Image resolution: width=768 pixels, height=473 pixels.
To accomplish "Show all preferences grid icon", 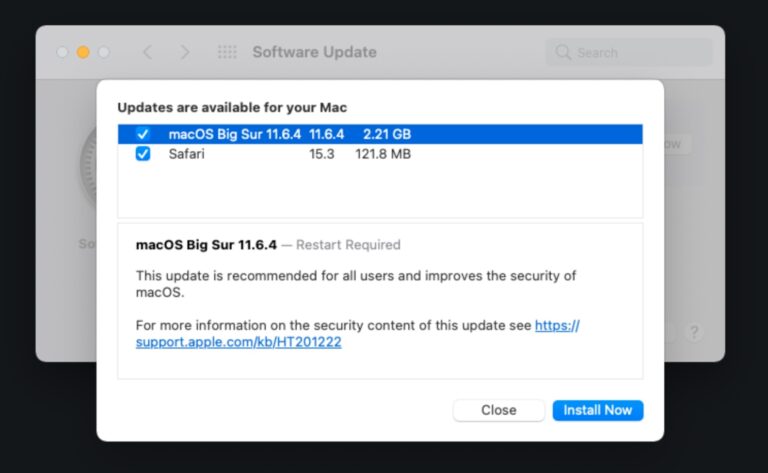I will (x=227, y=52).
